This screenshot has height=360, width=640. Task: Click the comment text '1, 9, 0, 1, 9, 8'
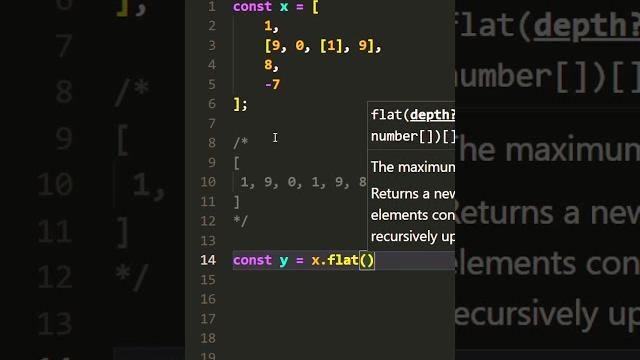tap(303, 182)
